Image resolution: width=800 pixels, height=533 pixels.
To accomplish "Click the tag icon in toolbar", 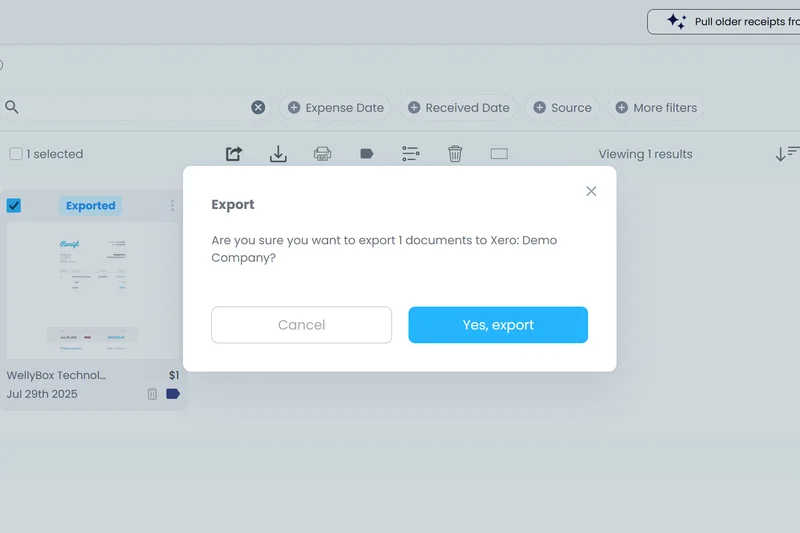I will [x=366, y=154].
